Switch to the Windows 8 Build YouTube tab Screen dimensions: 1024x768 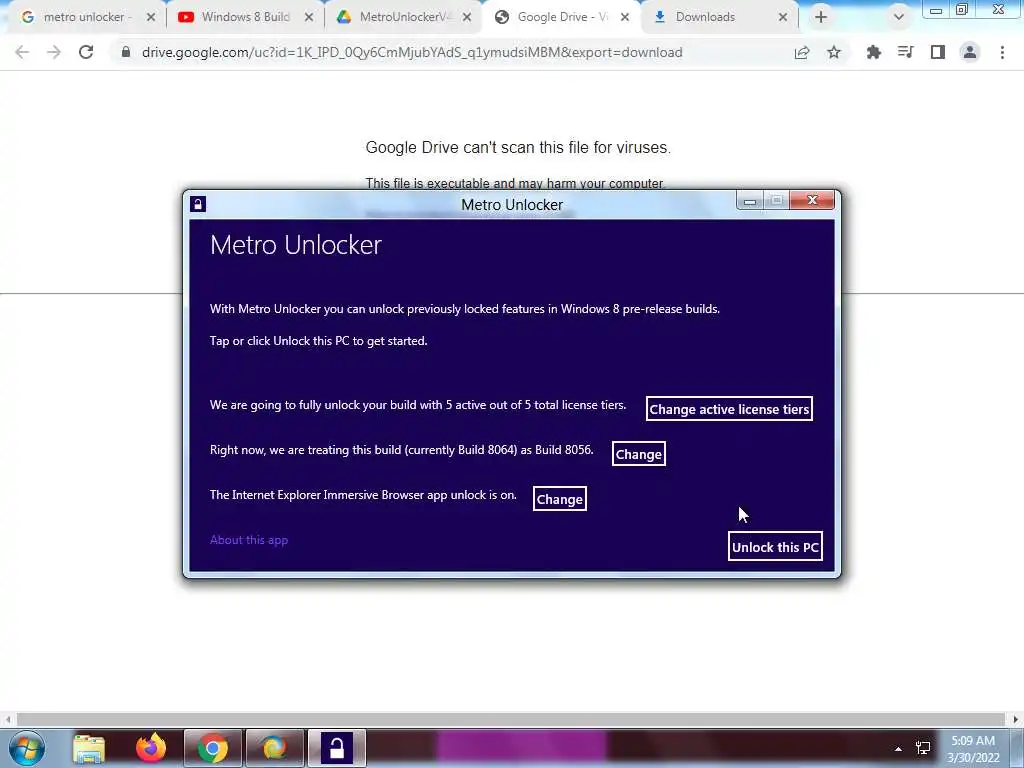tap(245, 17)
